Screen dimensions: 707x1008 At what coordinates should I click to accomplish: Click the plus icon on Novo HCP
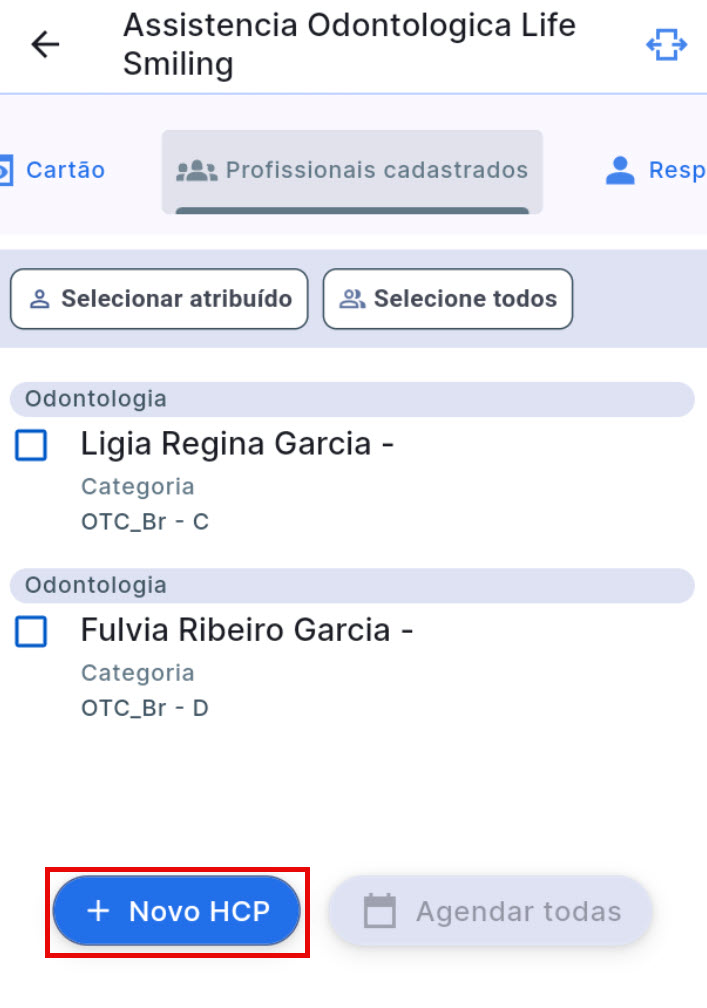click(98, 911)
